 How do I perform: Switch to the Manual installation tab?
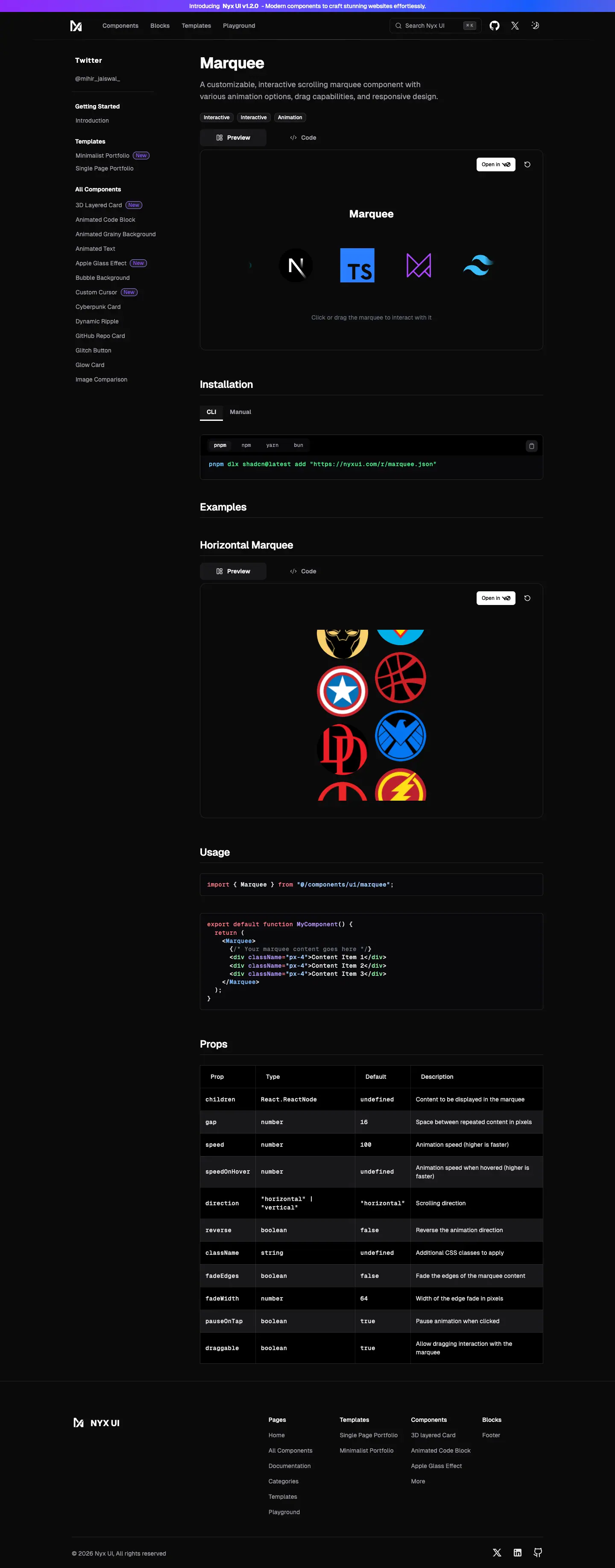240,412
